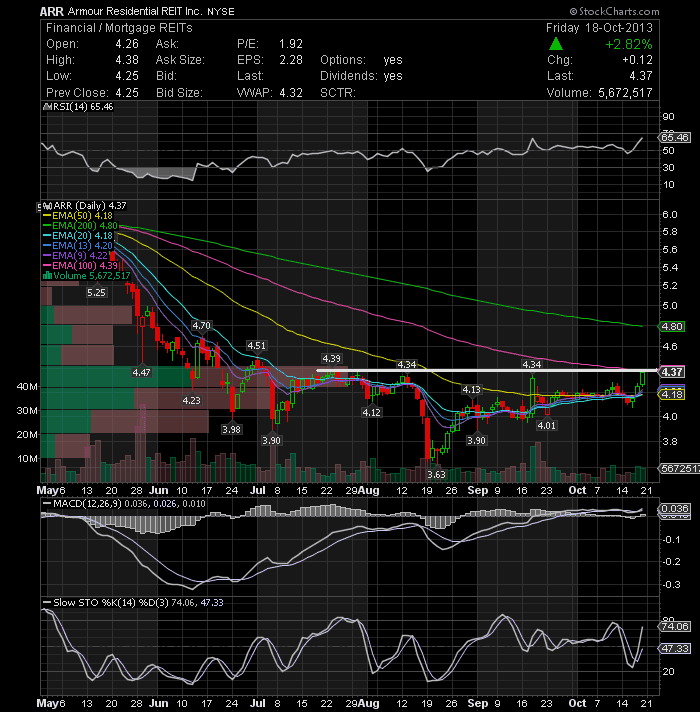This screenshot has width=700, height=712.
Task: Click the volume bars icon in the legend
Action: [x=47, y=276]
